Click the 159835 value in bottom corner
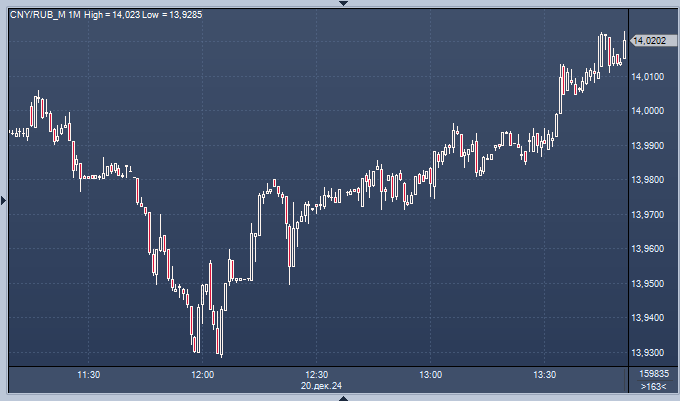 653,374
